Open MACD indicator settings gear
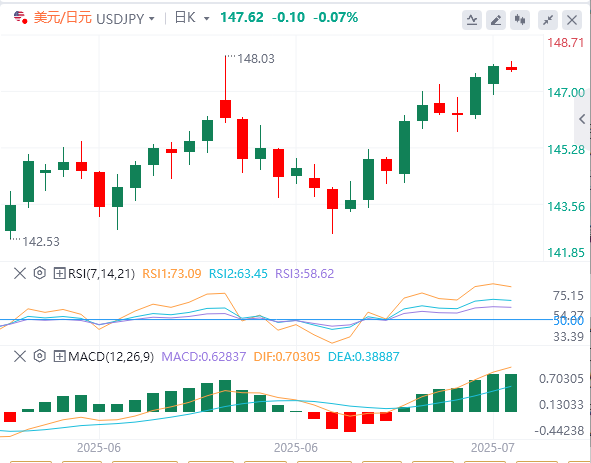The image size is (591, 463). (40, 356)
